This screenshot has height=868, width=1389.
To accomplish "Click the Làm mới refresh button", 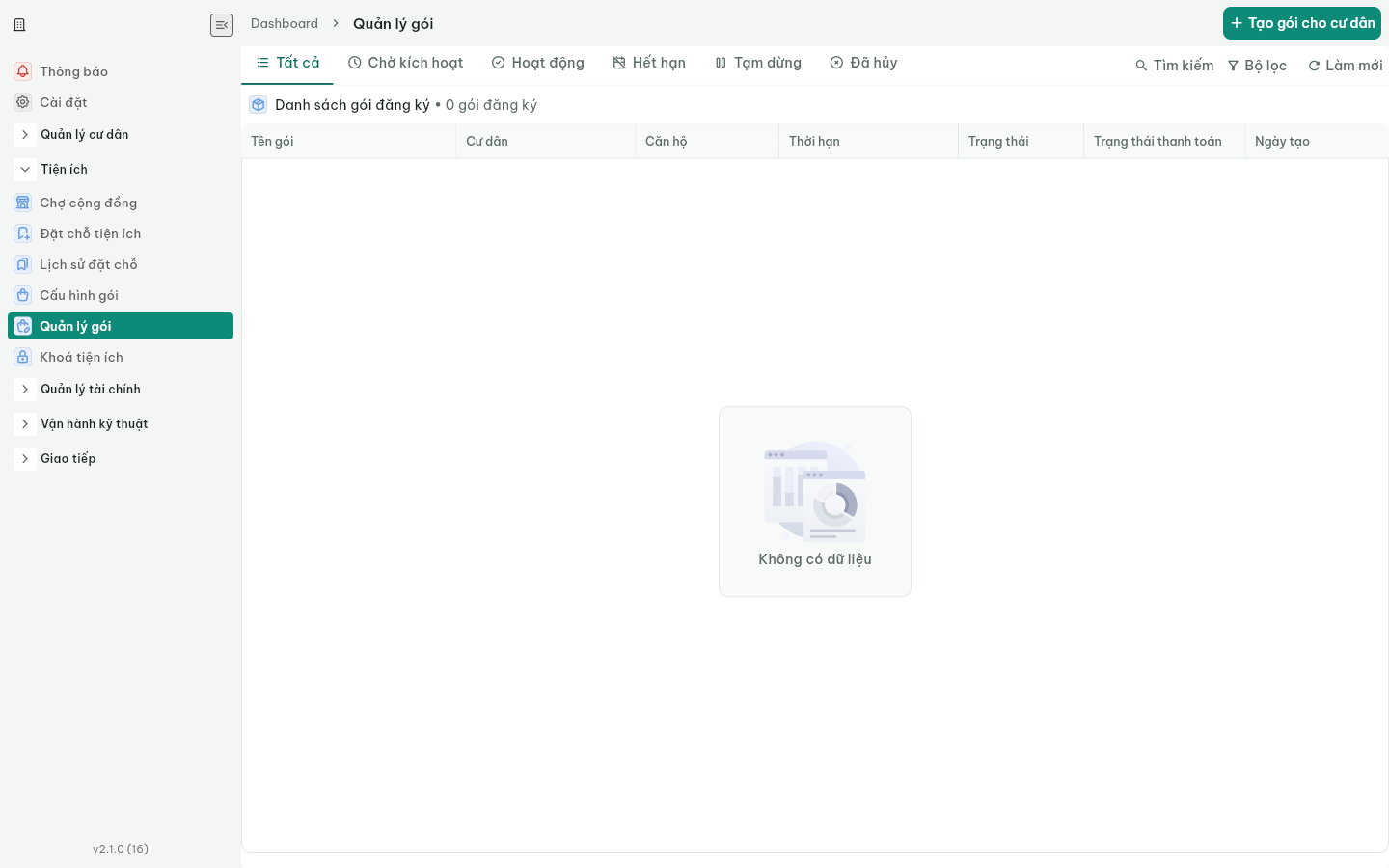I will 1345,66.
